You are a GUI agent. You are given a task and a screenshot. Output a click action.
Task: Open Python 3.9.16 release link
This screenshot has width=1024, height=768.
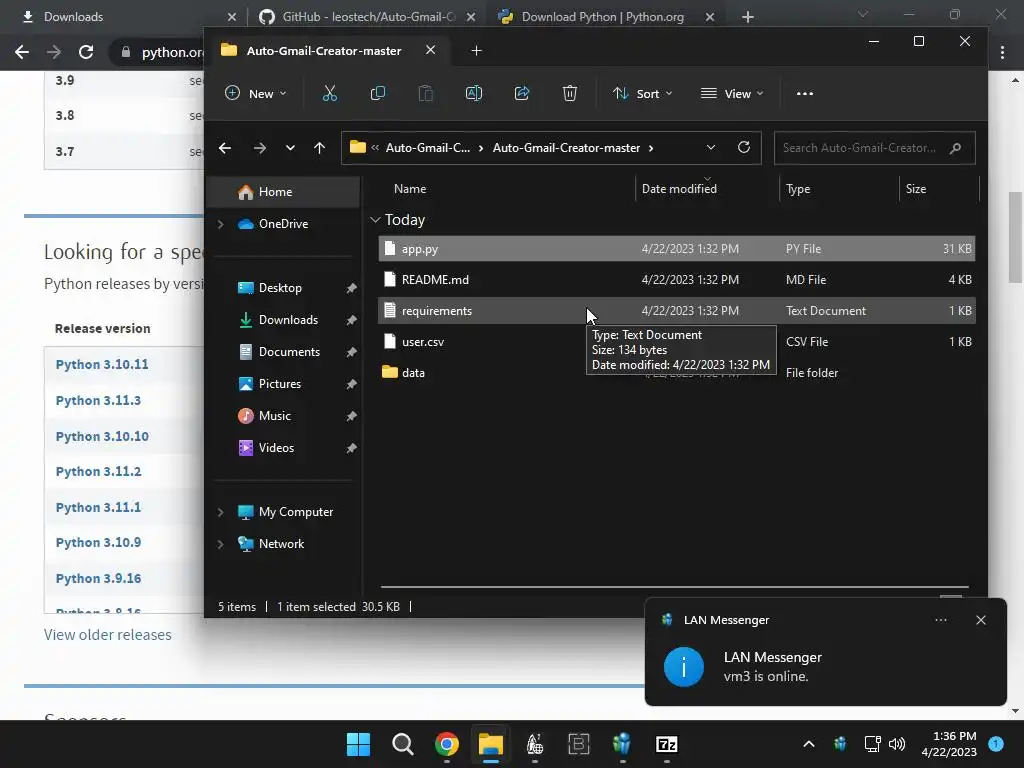[98, 579]
